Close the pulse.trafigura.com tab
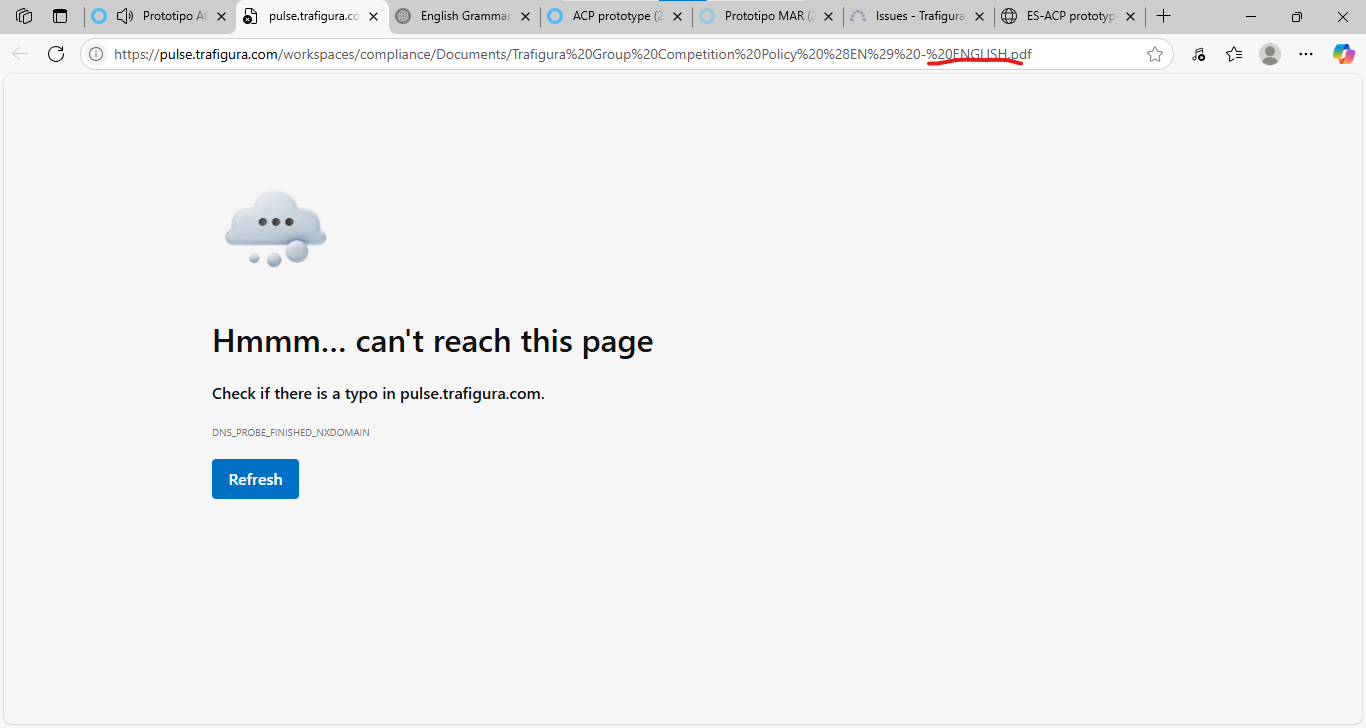This screenshot has width=1366, height=728. tap(374, 16)
